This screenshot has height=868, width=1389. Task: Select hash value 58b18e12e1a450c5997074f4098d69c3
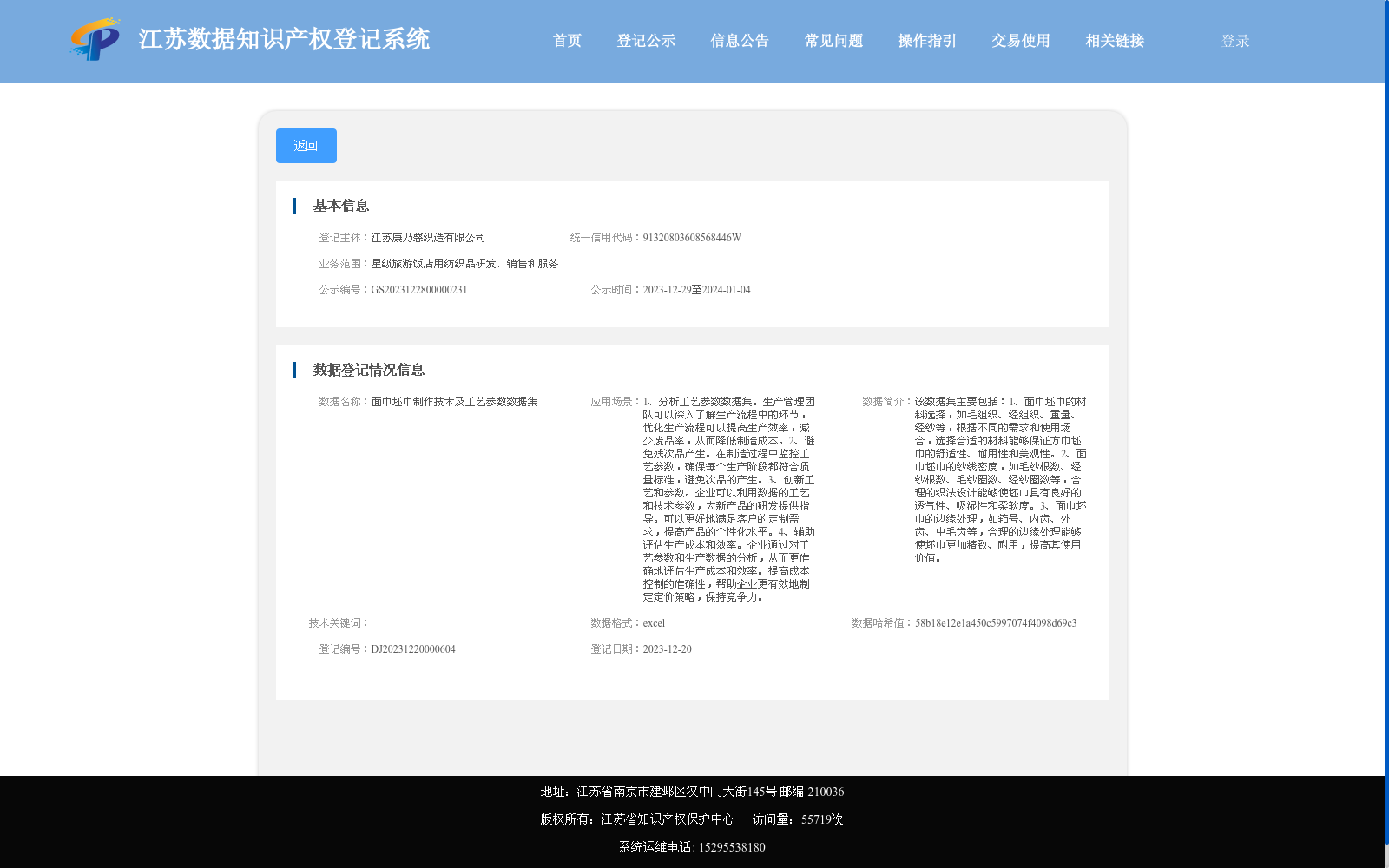click(x=996, y=623)
